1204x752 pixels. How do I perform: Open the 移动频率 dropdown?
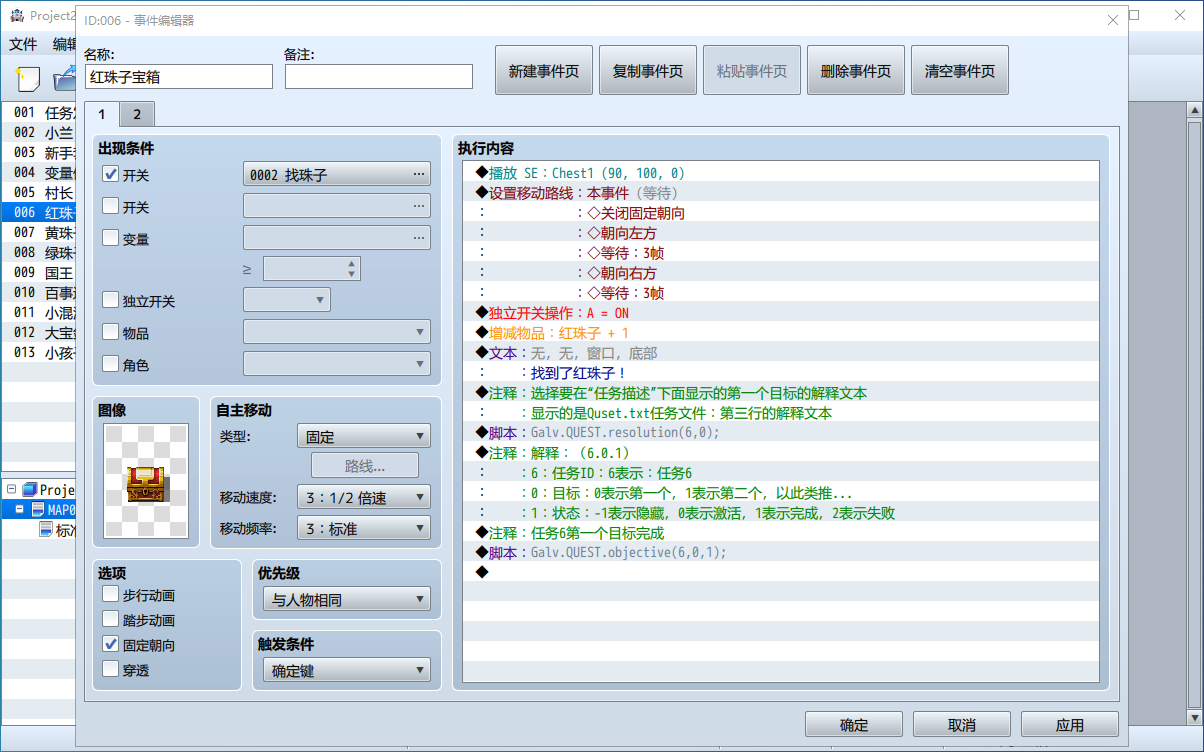[364, 528]
